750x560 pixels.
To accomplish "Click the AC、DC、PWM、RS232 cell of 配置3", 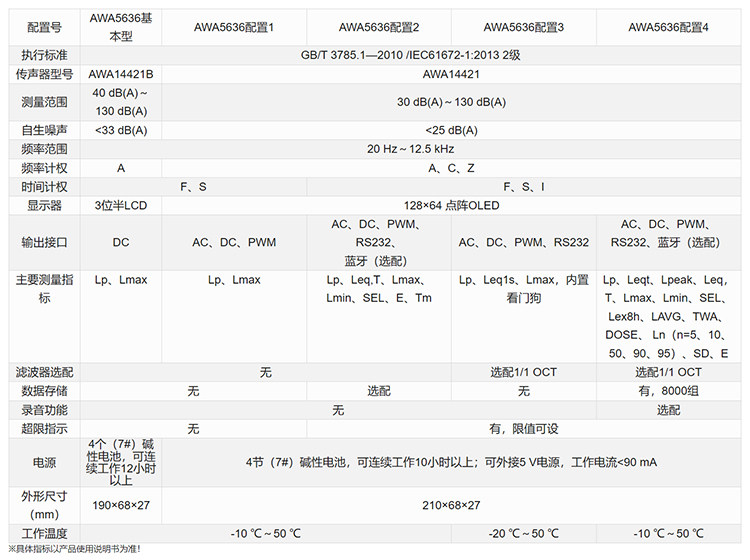I will pos(524,242).
